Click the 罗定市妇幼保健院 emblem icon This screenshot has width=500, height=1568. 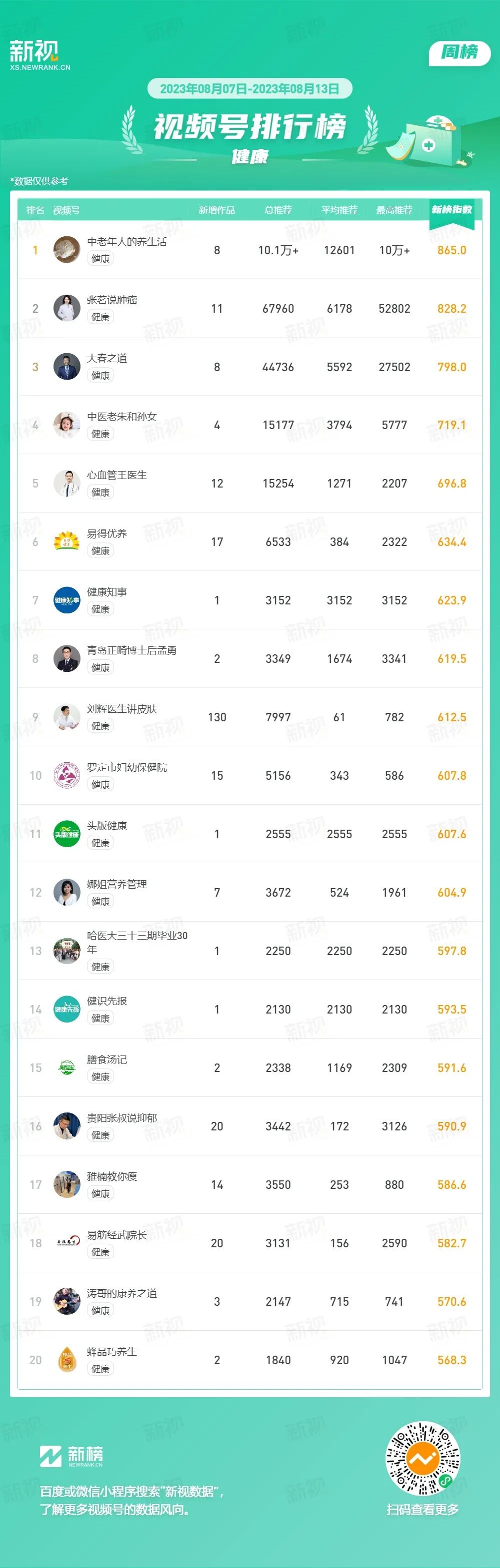point(66,775)
